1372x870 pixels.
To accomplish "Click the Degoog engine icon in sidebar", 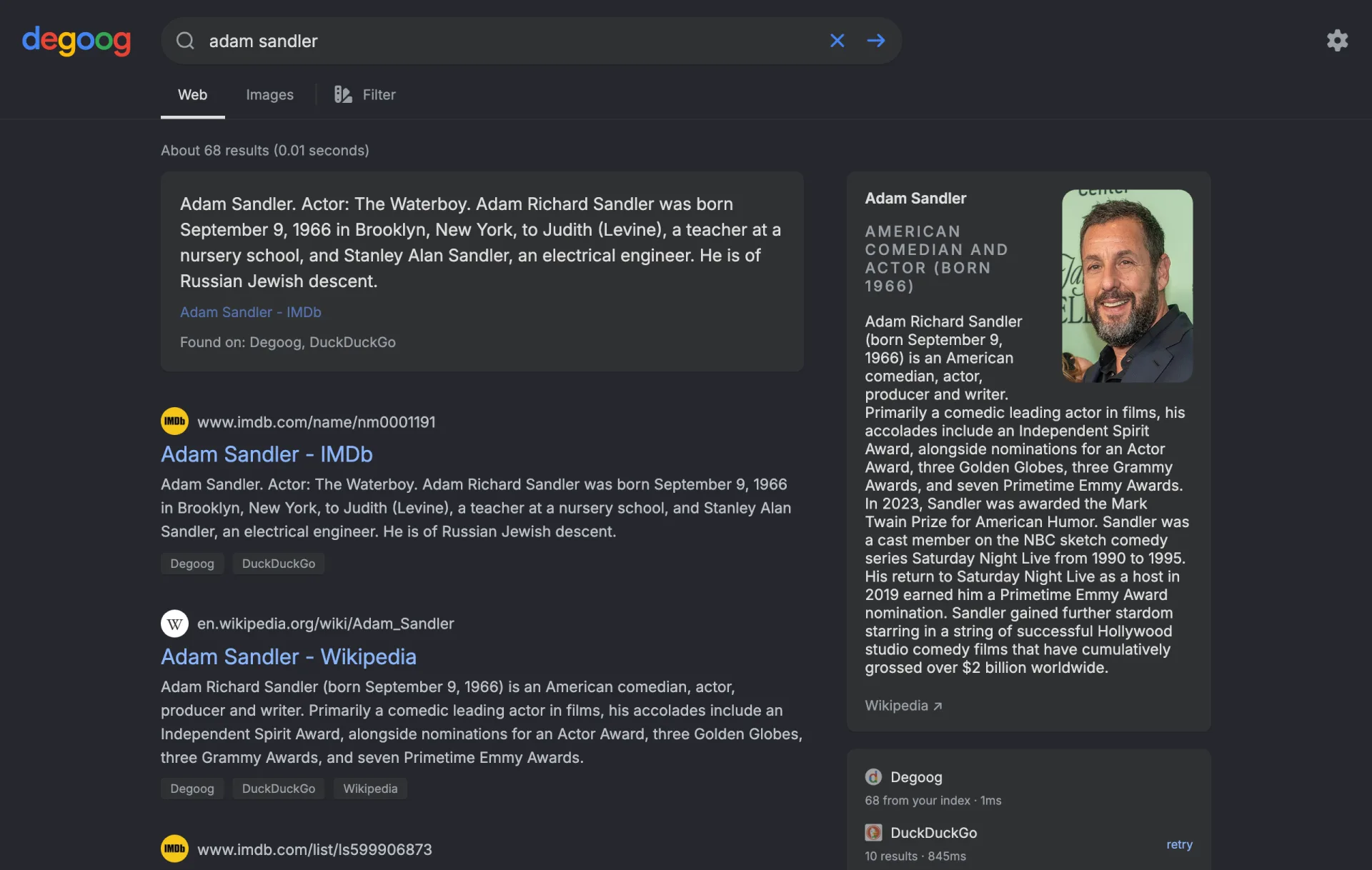I will (x=873, y=776).
